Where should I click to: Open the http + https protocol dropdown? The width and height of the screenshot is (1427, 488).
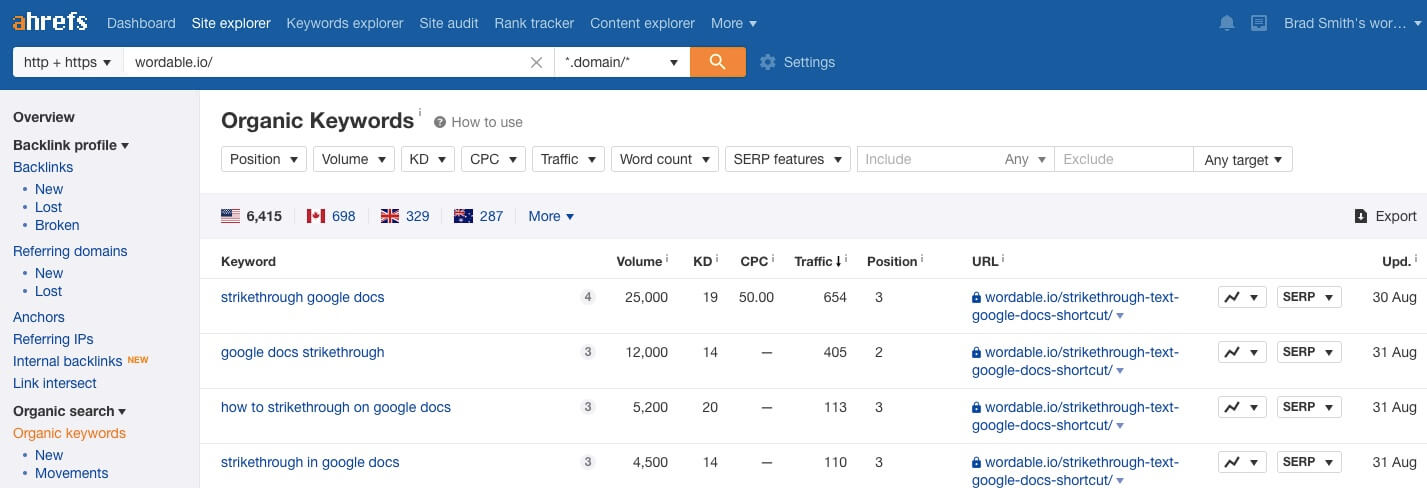tap(67, 62)
